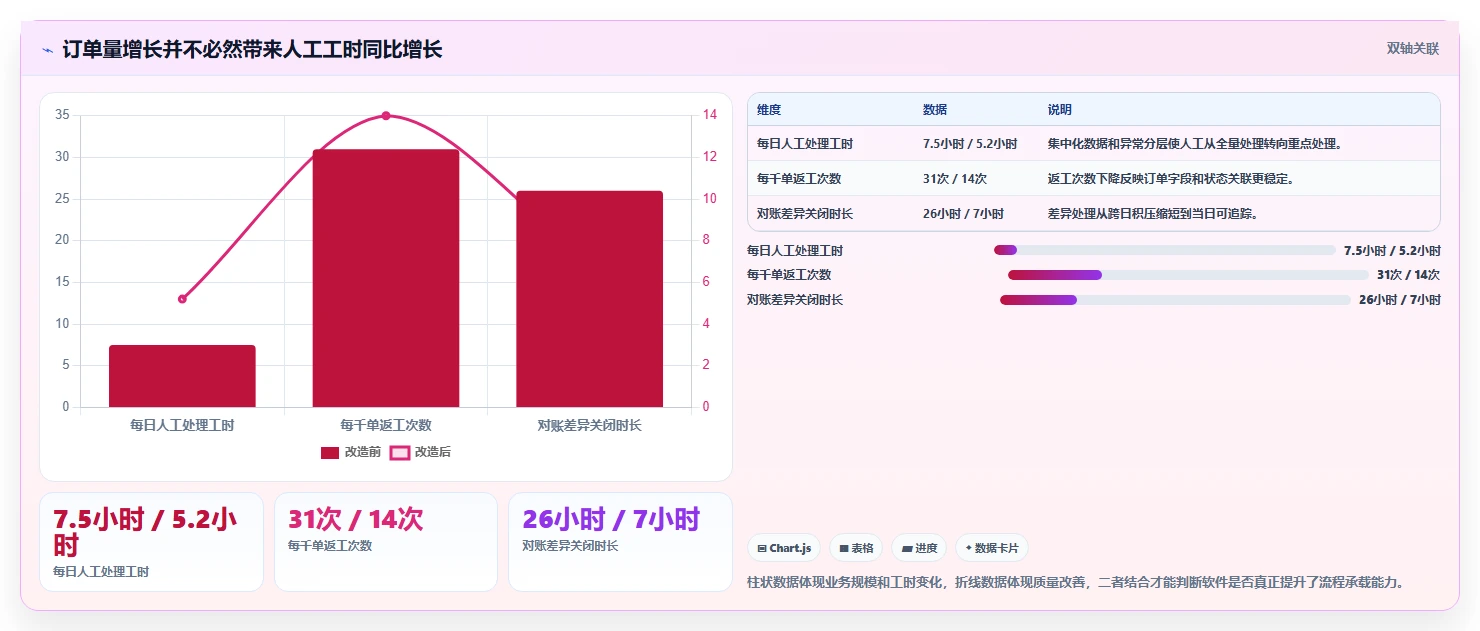Click the Chart.js tag chip

[x=784, y=548]
